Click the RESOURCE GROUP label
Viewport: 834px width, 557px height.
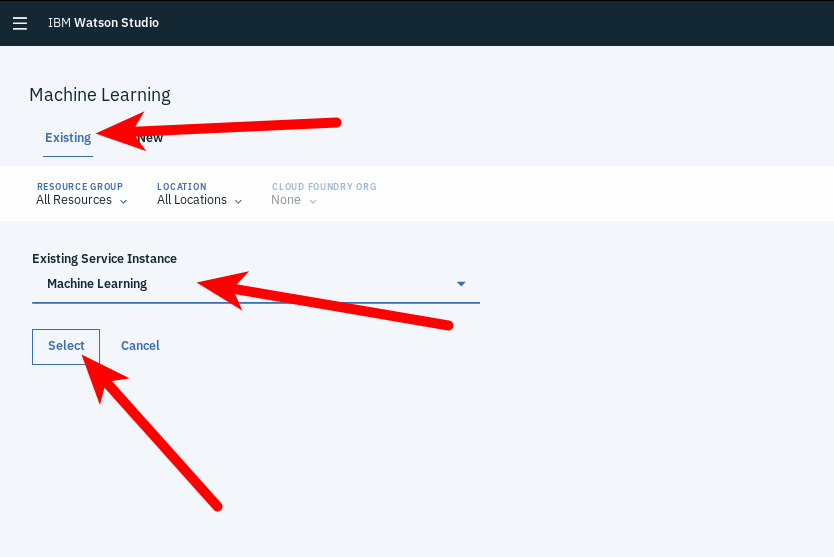tap(80, 187)
